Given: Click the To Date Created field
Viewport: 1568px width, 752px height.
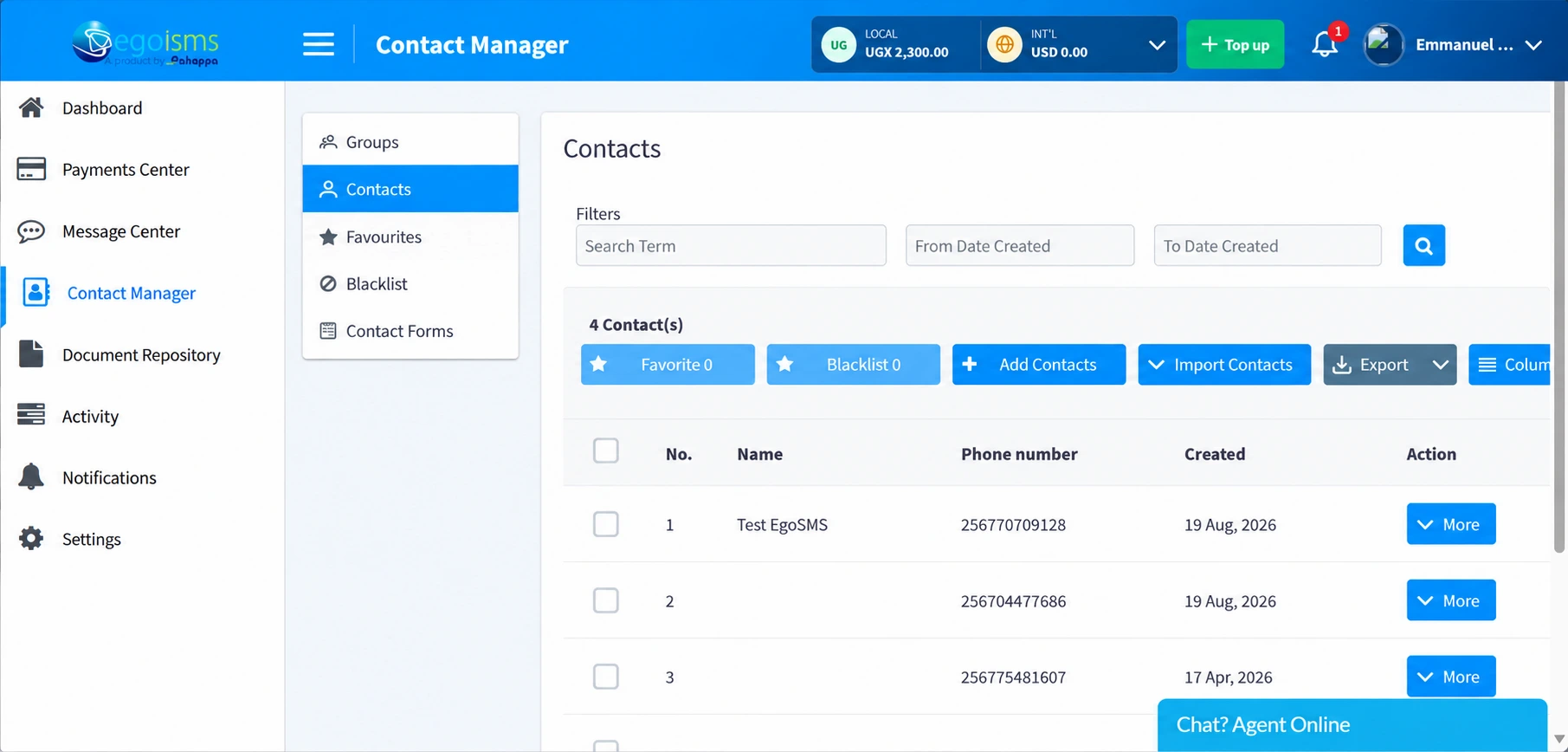Looking at the screenshot, I should (1268, 245).
